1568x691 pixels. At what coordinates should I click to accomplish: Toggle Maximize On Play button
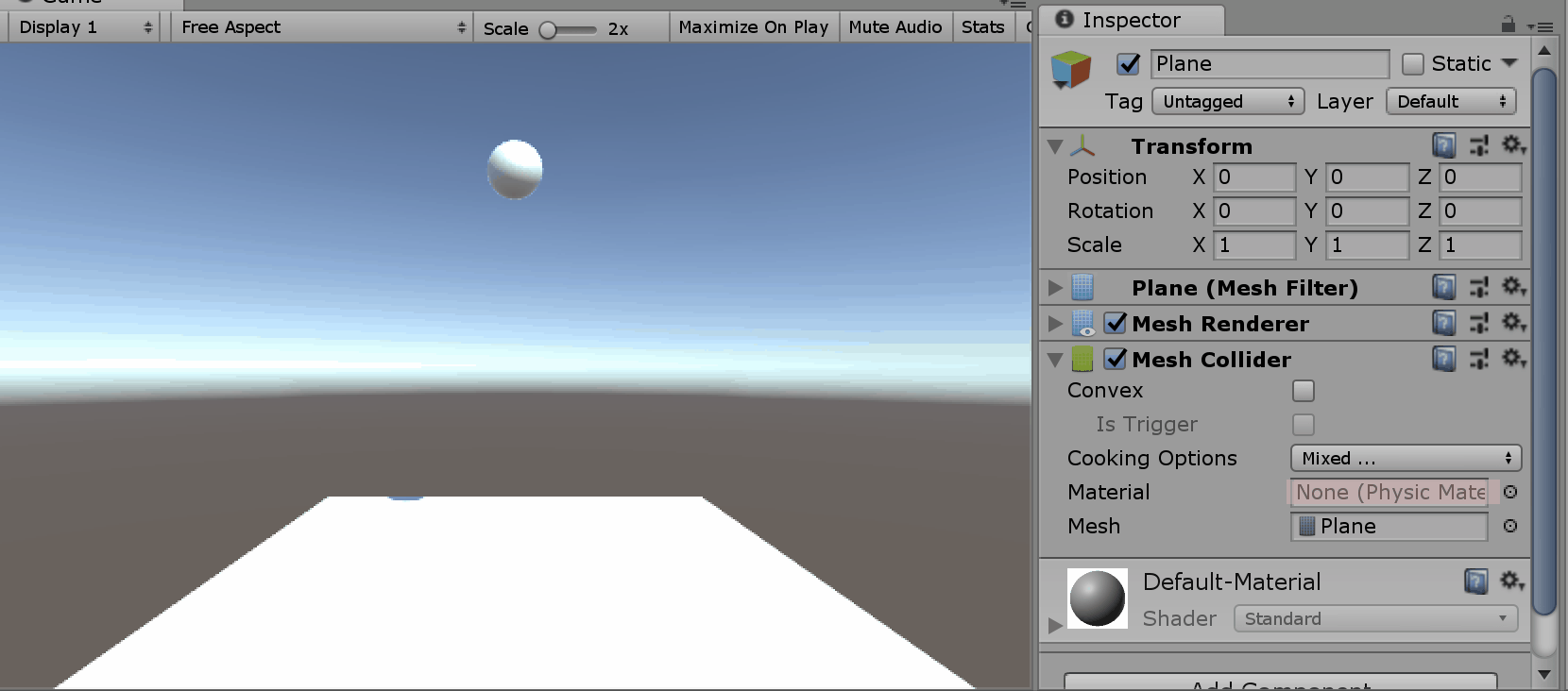coord(753,27)
